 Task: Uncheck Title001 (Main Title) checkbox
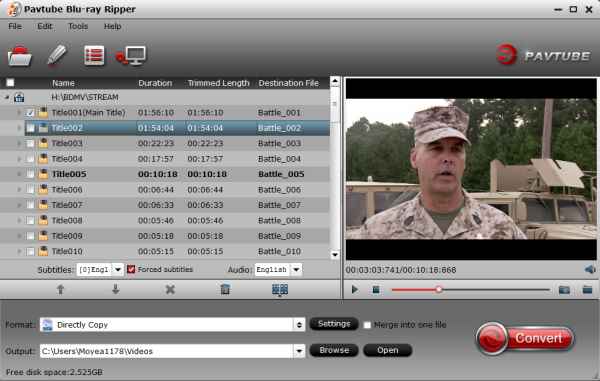31,112
